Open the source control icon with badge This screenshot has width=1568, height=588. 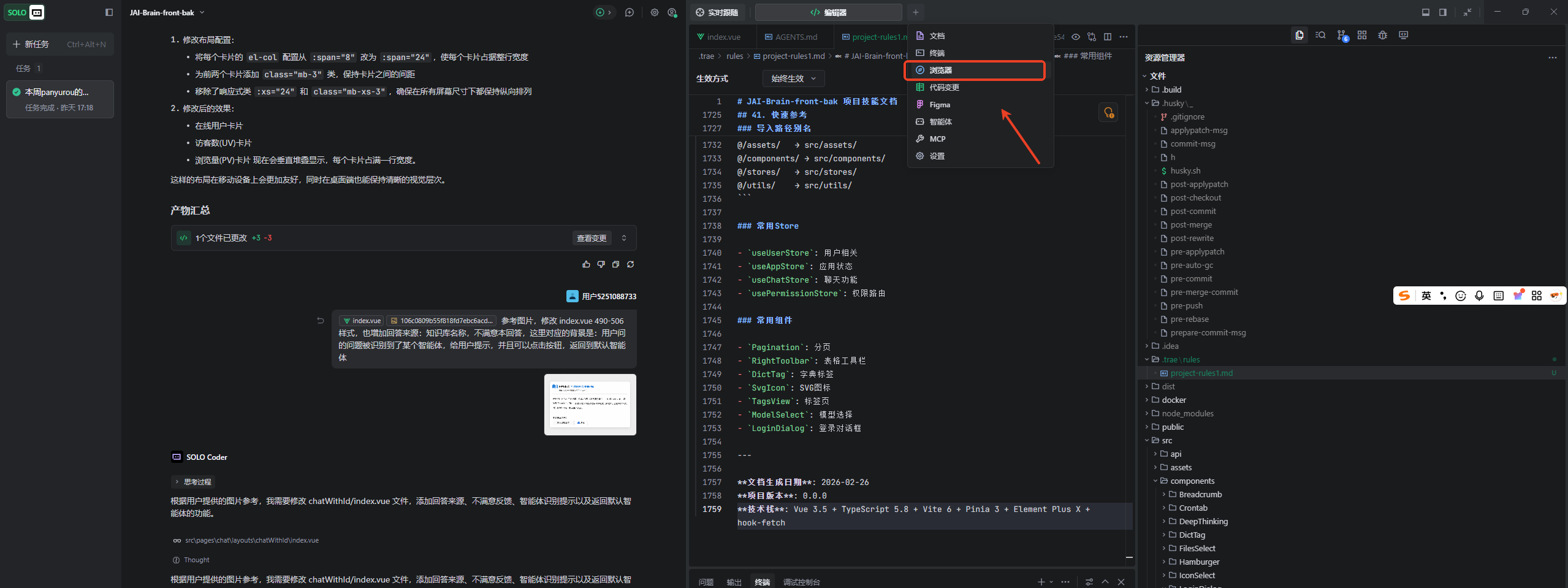(x=1342, y=36)
